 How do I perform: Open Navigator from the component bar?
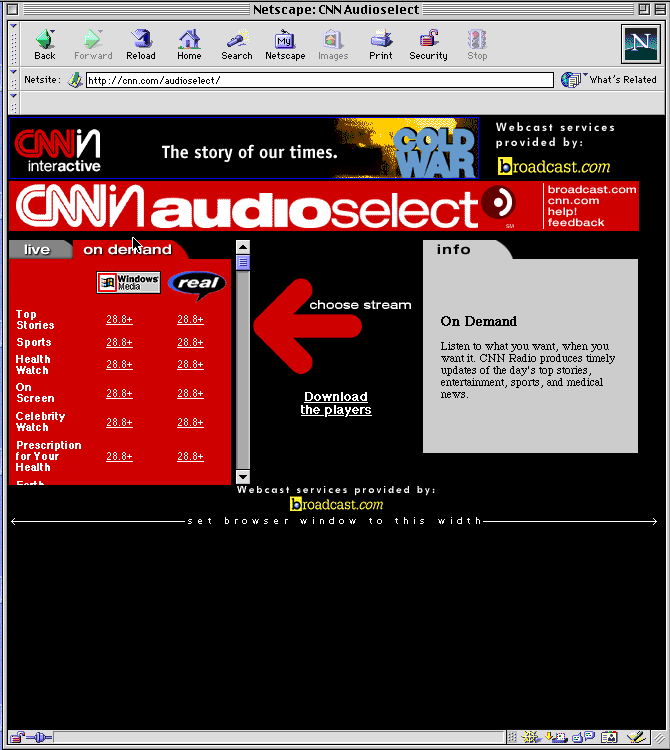click(530, 737)
